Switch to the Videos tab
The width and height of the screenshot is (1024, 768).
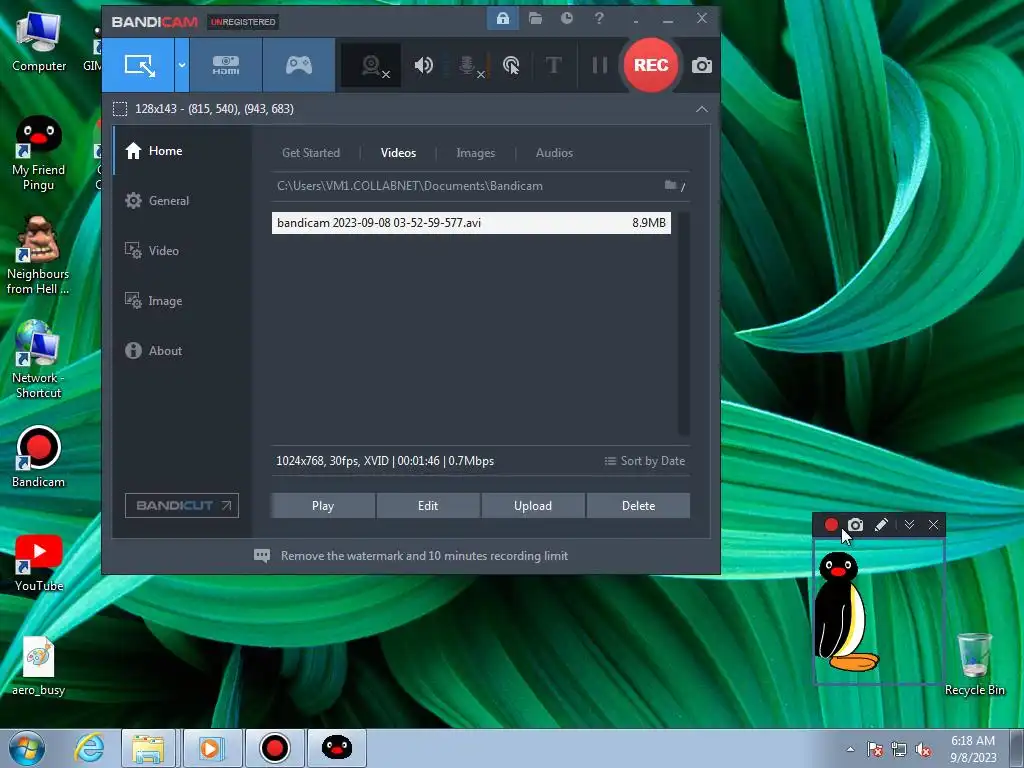398,153
